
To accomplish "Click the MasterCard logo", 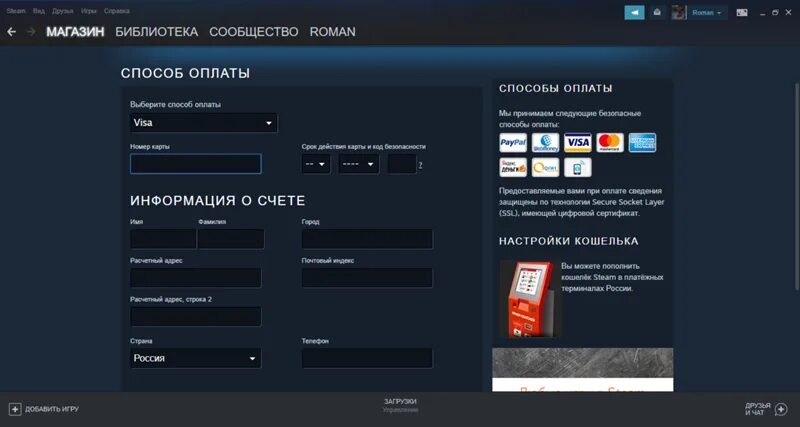I will pos(610,143).
